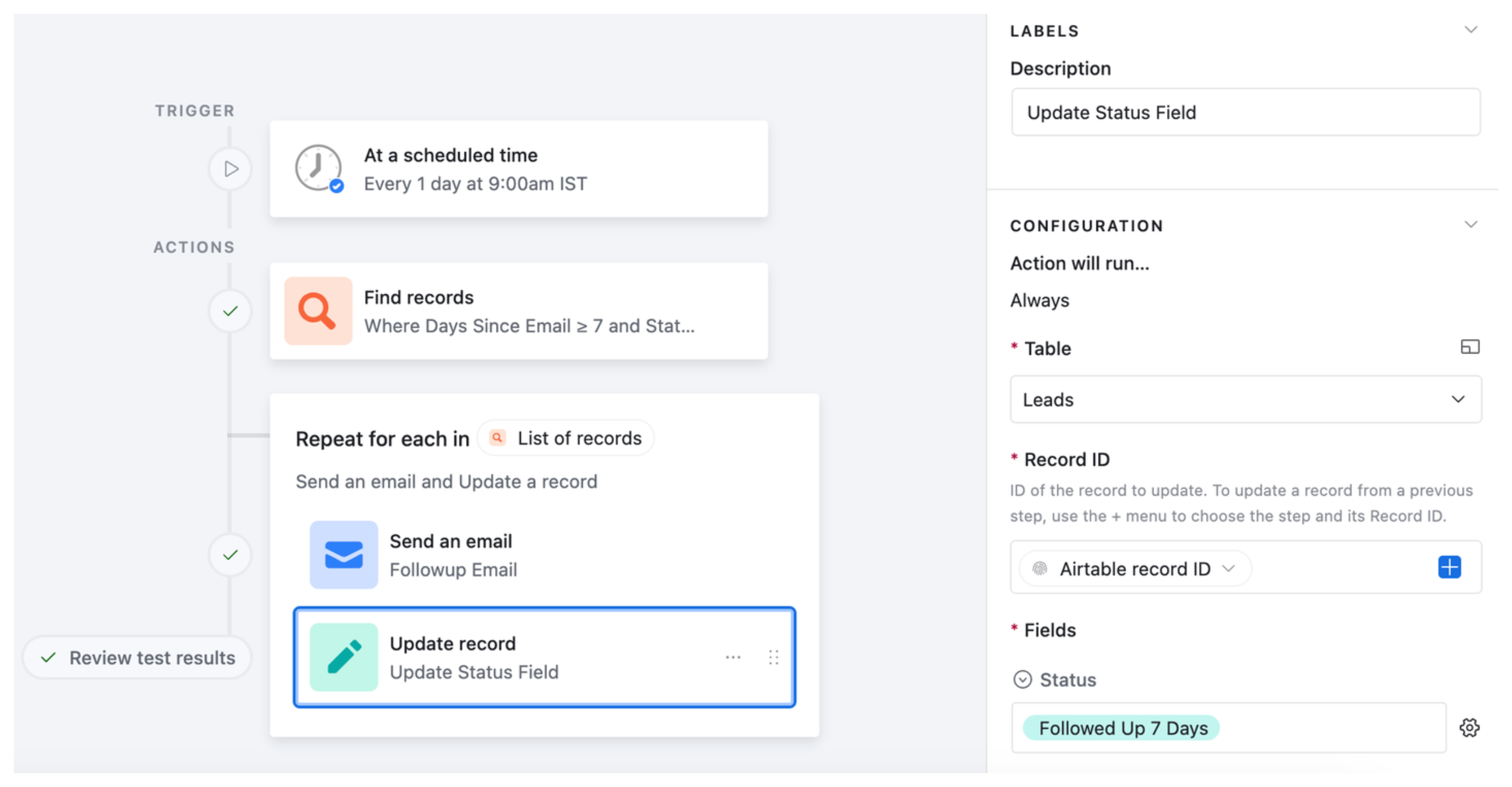This screenshot has width=1512, height=787.
Task: Click the drag handle on the Update record action
Action: tap(774, 658)
